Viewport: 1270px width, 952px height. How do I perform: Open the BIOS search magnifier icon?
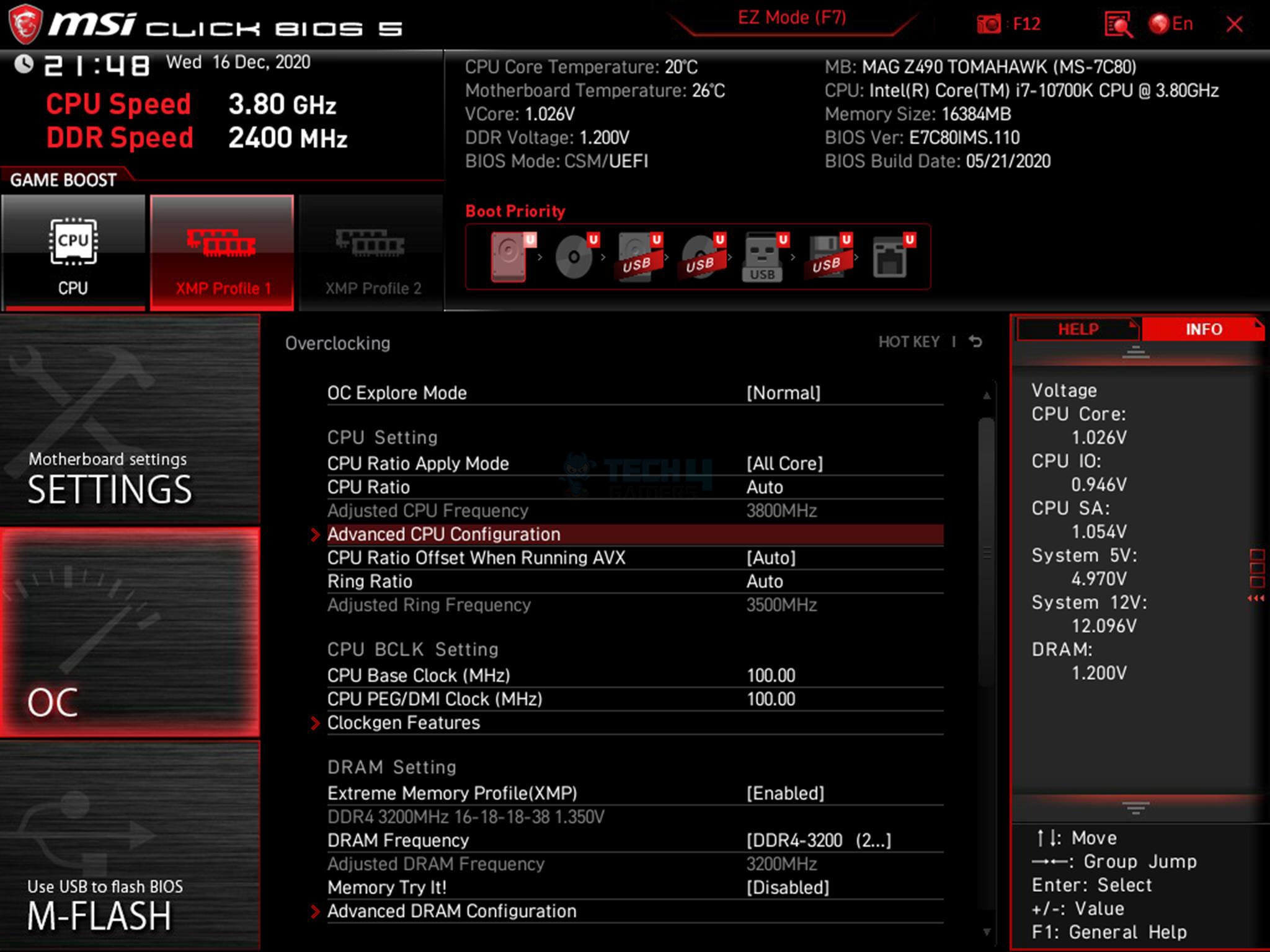[1118, 25]
